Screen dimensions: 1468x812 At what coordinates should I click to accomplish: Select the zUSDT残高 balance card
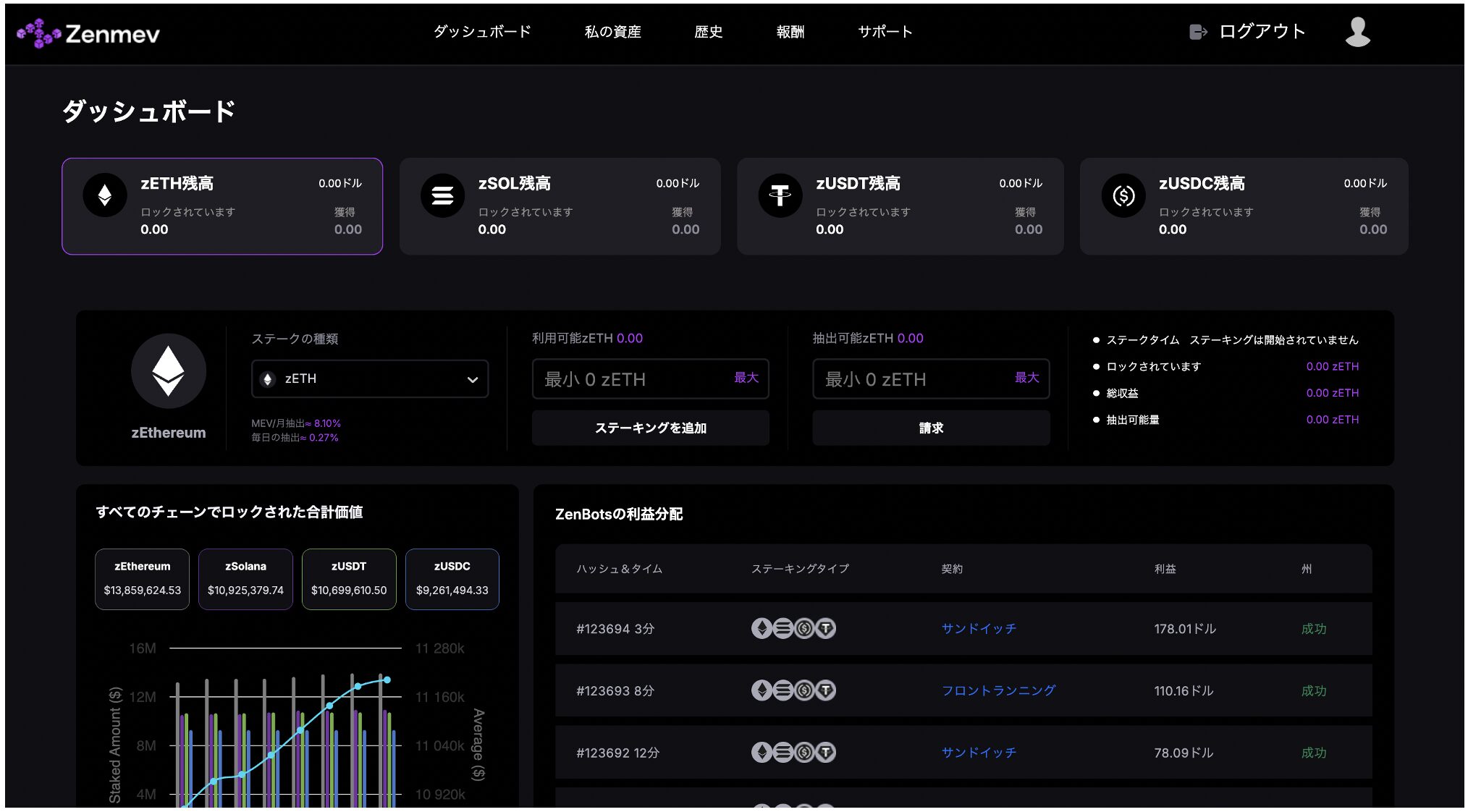pos(900,206)
